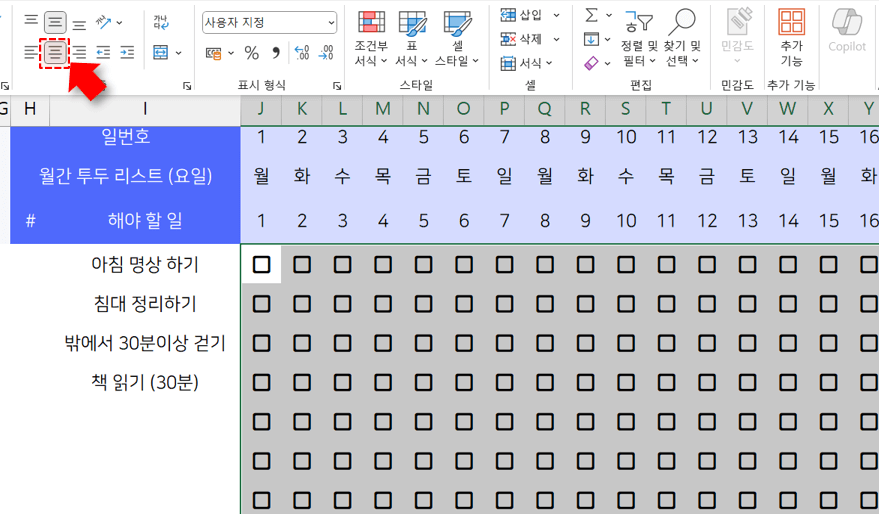Apply bottom vertical alignment

79,24
